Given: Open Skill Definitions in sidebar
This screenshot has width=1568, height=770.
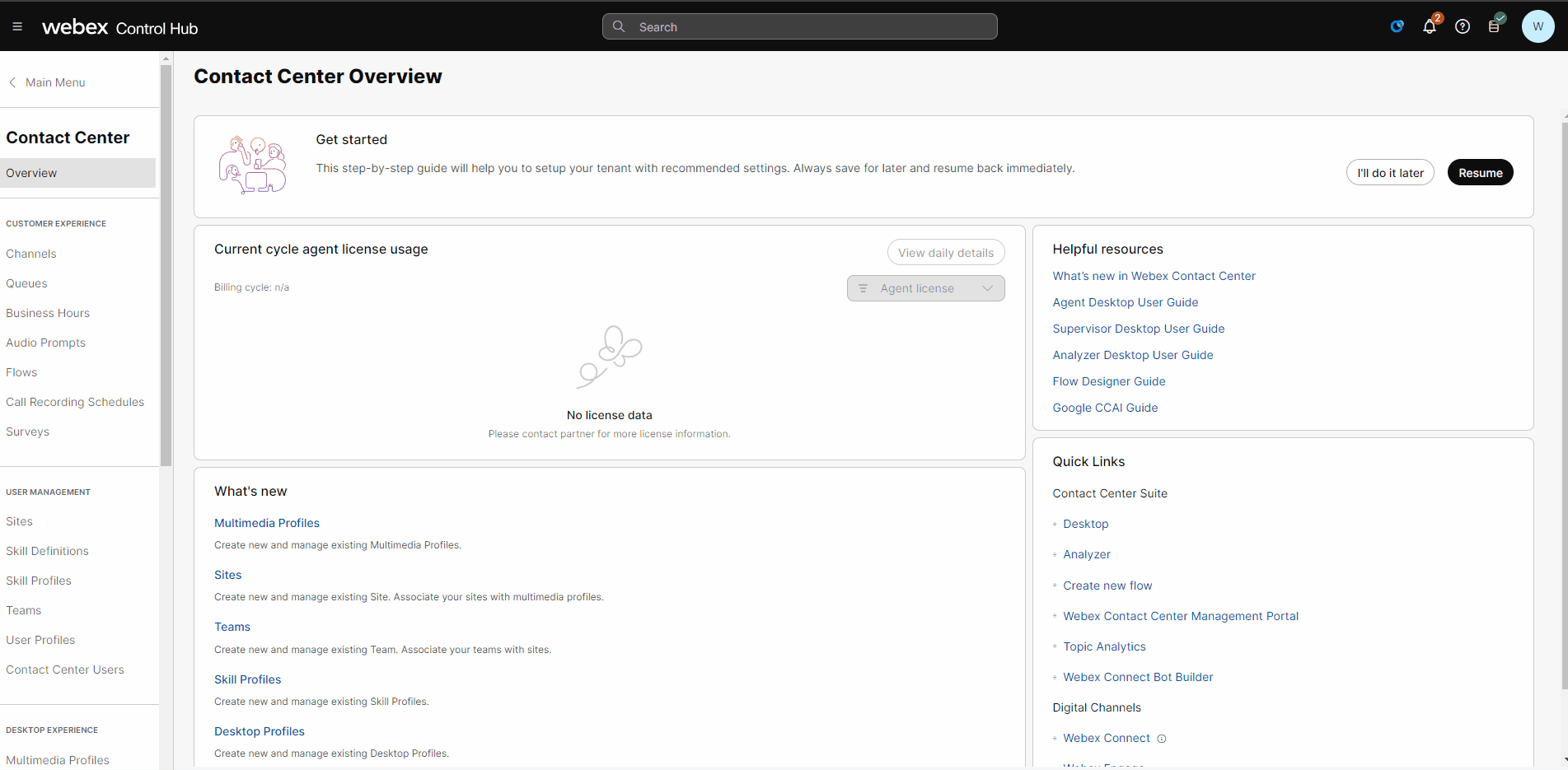Looking at the screenshot, I should [47, 551].
